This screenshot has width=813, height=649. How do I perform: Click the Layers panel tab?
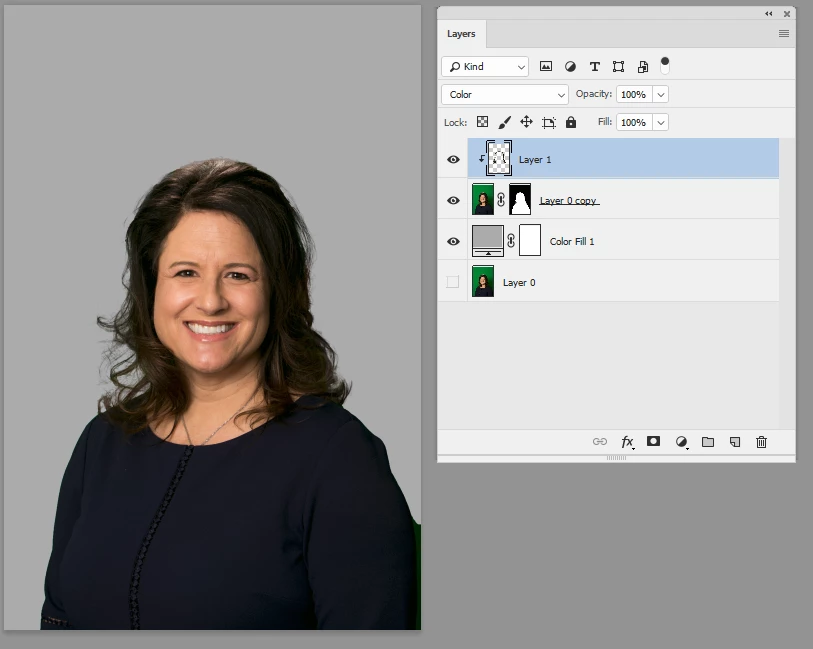461,34
